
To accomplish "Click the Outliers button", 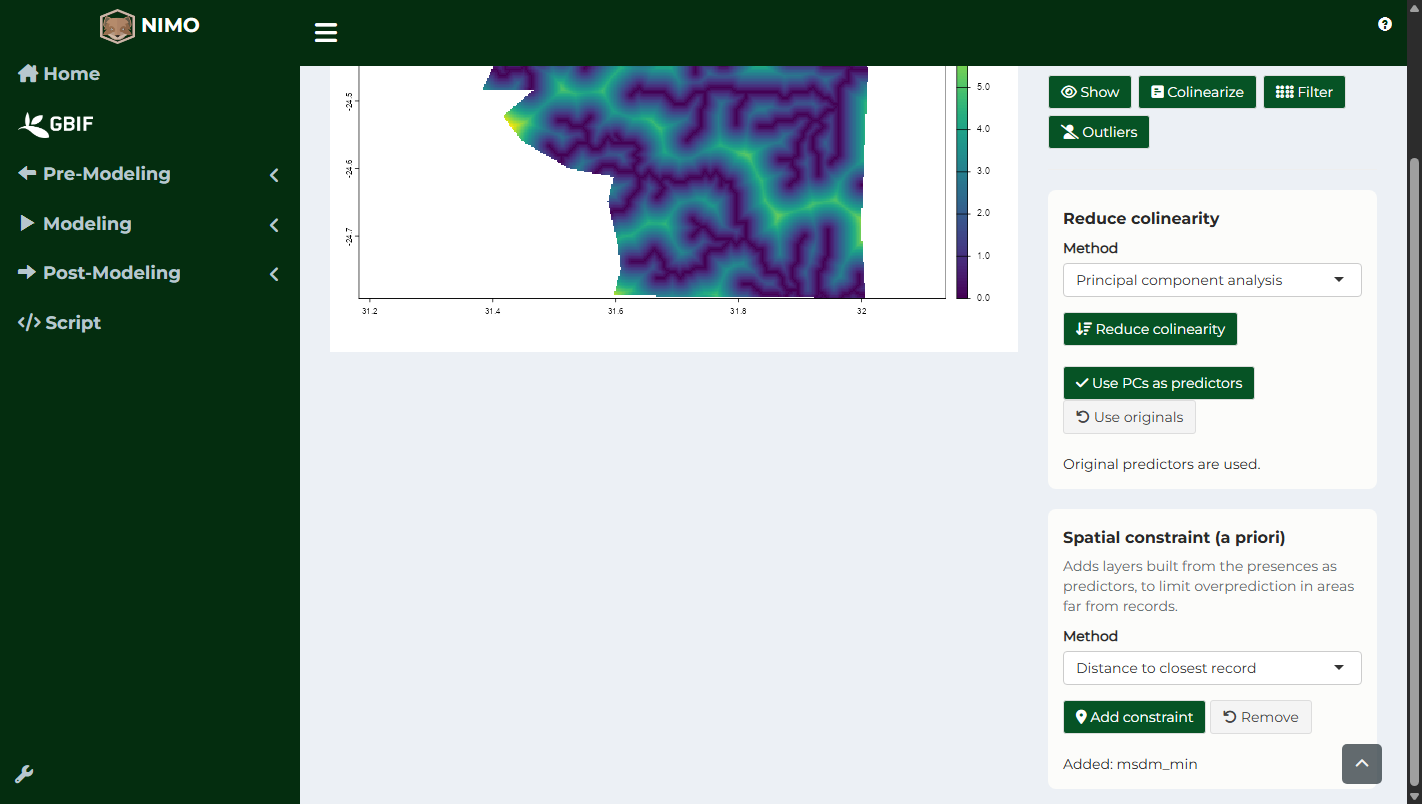I will click(1099, 132).
